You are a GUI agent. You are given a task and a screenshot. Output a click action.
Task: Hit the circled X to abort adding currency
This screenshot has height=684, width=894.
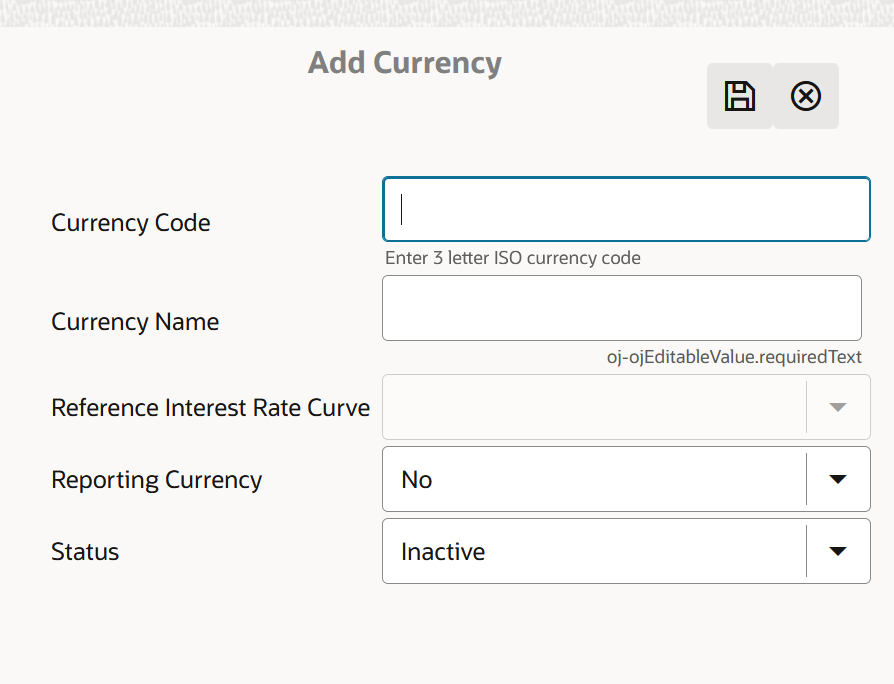tap(806, 95)
